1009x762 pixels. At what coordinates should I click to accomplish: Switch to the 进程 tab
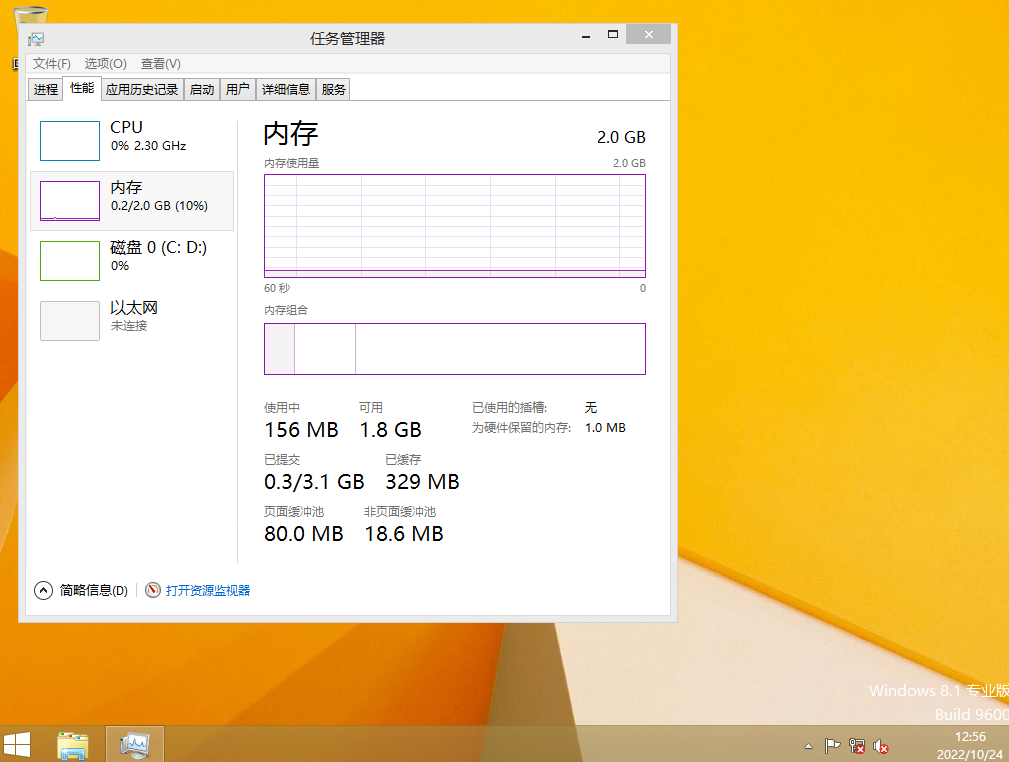click(x=46, y=89)
